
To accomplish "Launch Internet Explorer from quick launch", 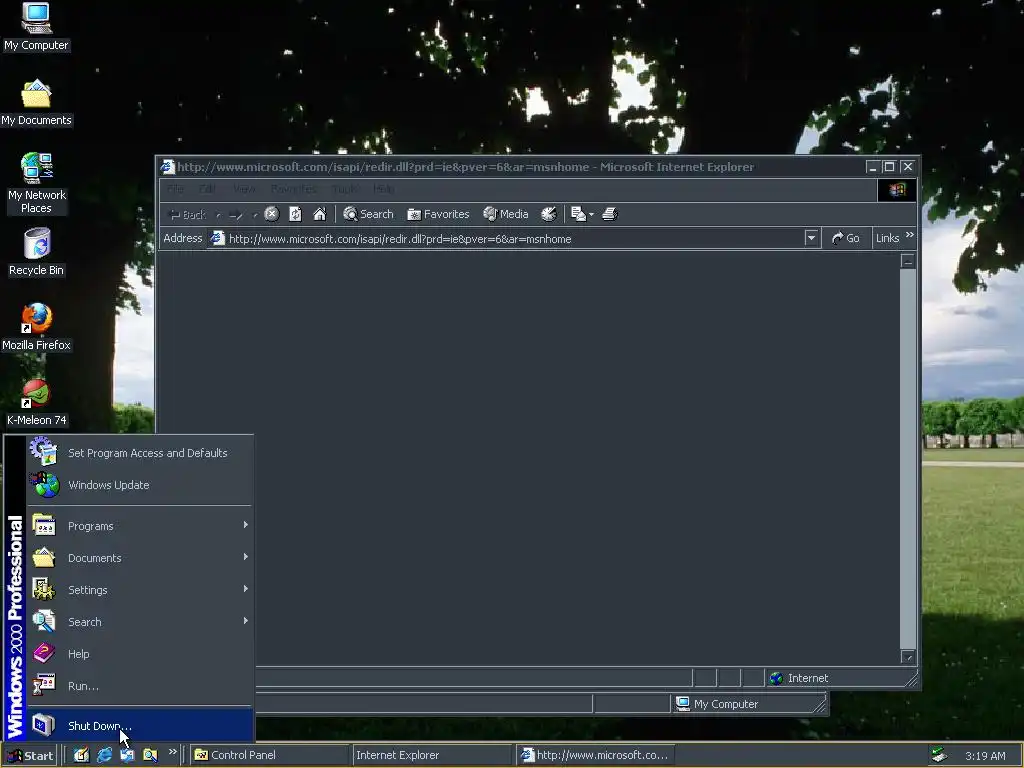I will (104, 755).
